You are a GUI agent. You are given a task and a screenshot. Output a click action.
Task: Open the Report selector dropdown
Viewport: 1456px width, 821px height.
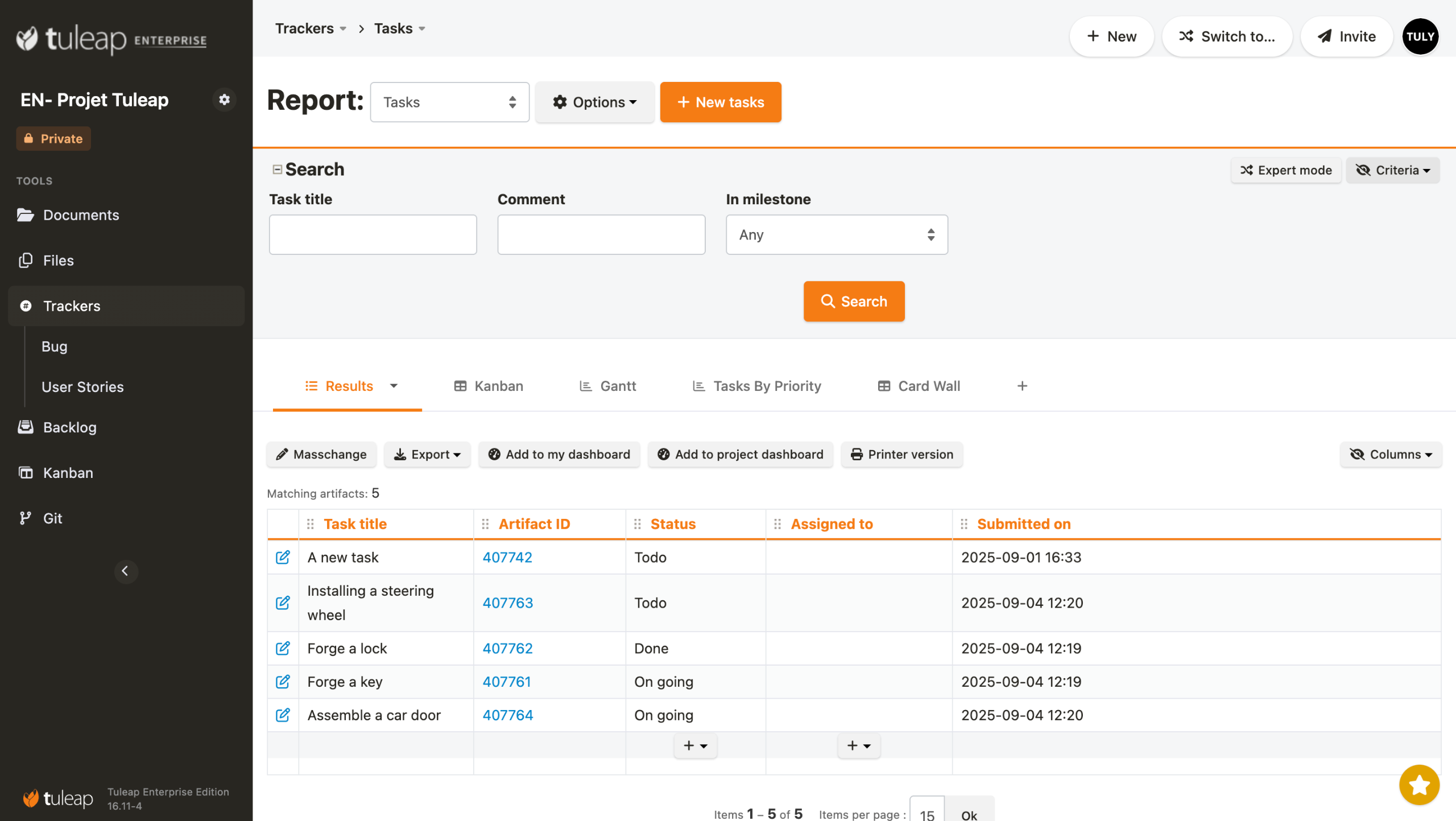click(x=449, y=102)
